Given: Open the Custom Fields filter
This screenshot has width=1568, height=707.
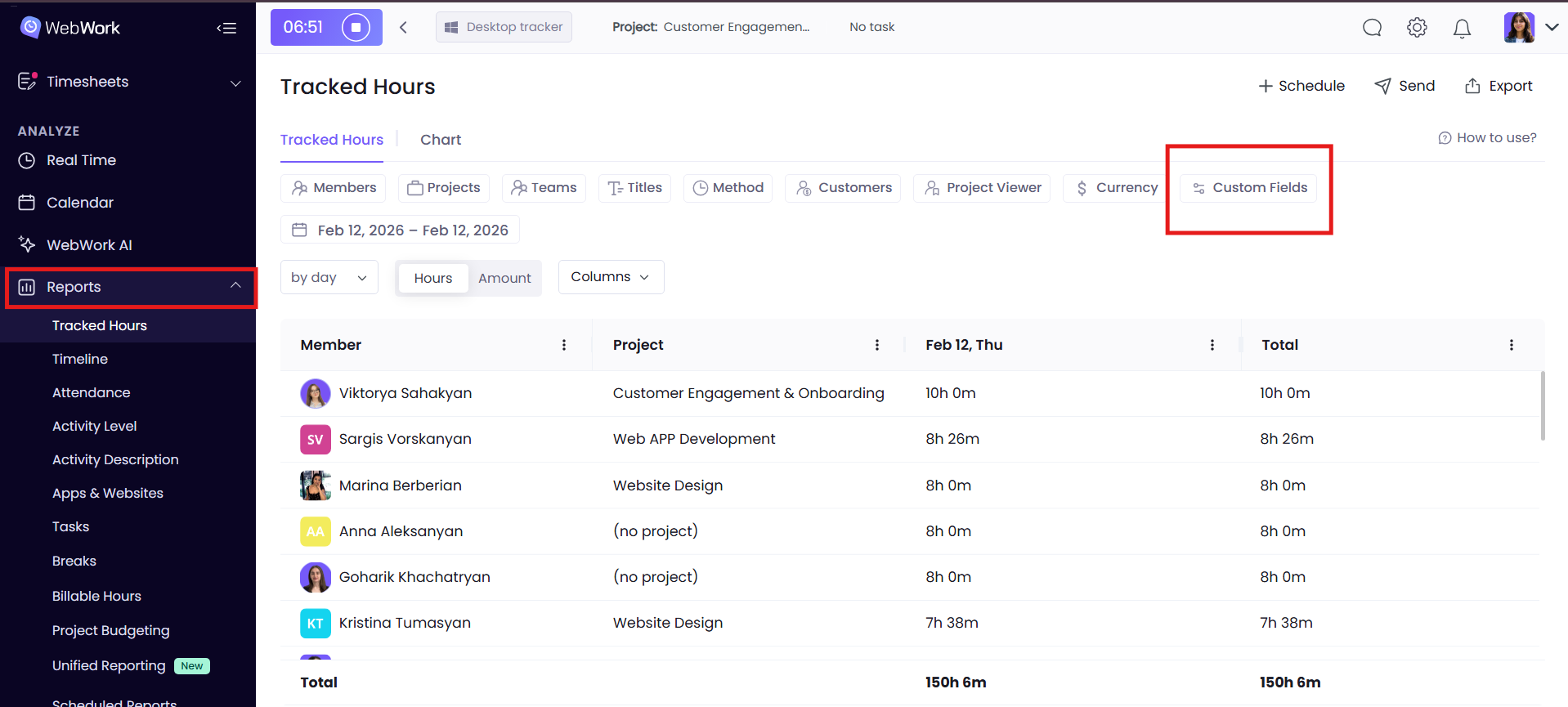Looking at the screenshot, I should tap(1249, 188).
